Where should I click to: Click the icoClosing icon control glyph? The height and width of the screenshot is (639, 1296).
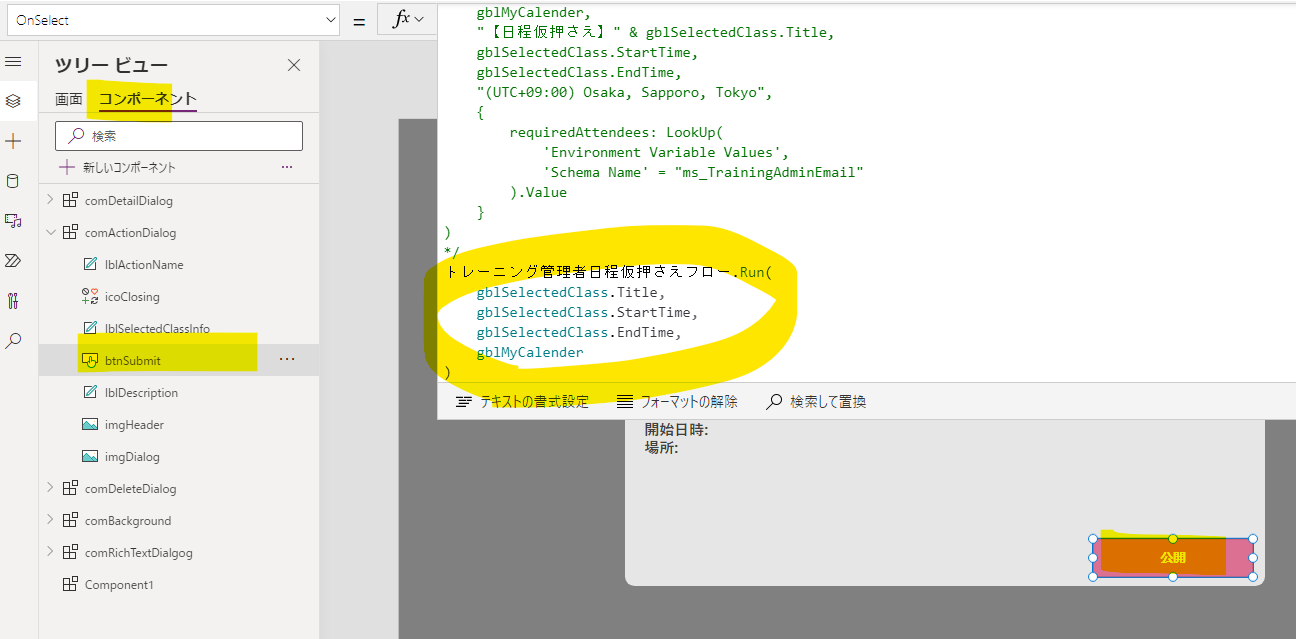pyautogui.click(x=89, y=297)
